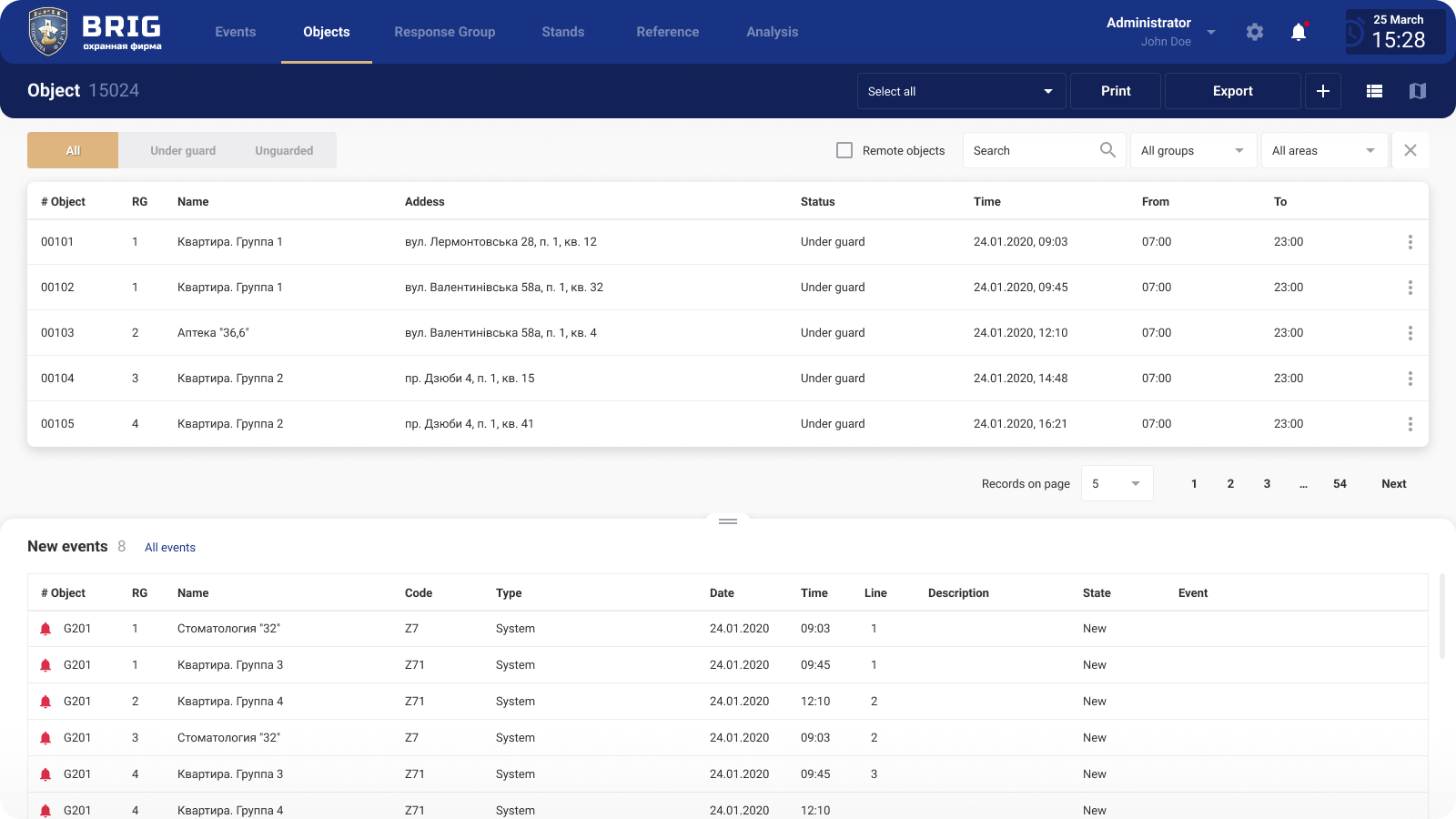Expand the All groups dropdown
The height and width of the screenshot is (819, 1456).
coord(1192,150)
